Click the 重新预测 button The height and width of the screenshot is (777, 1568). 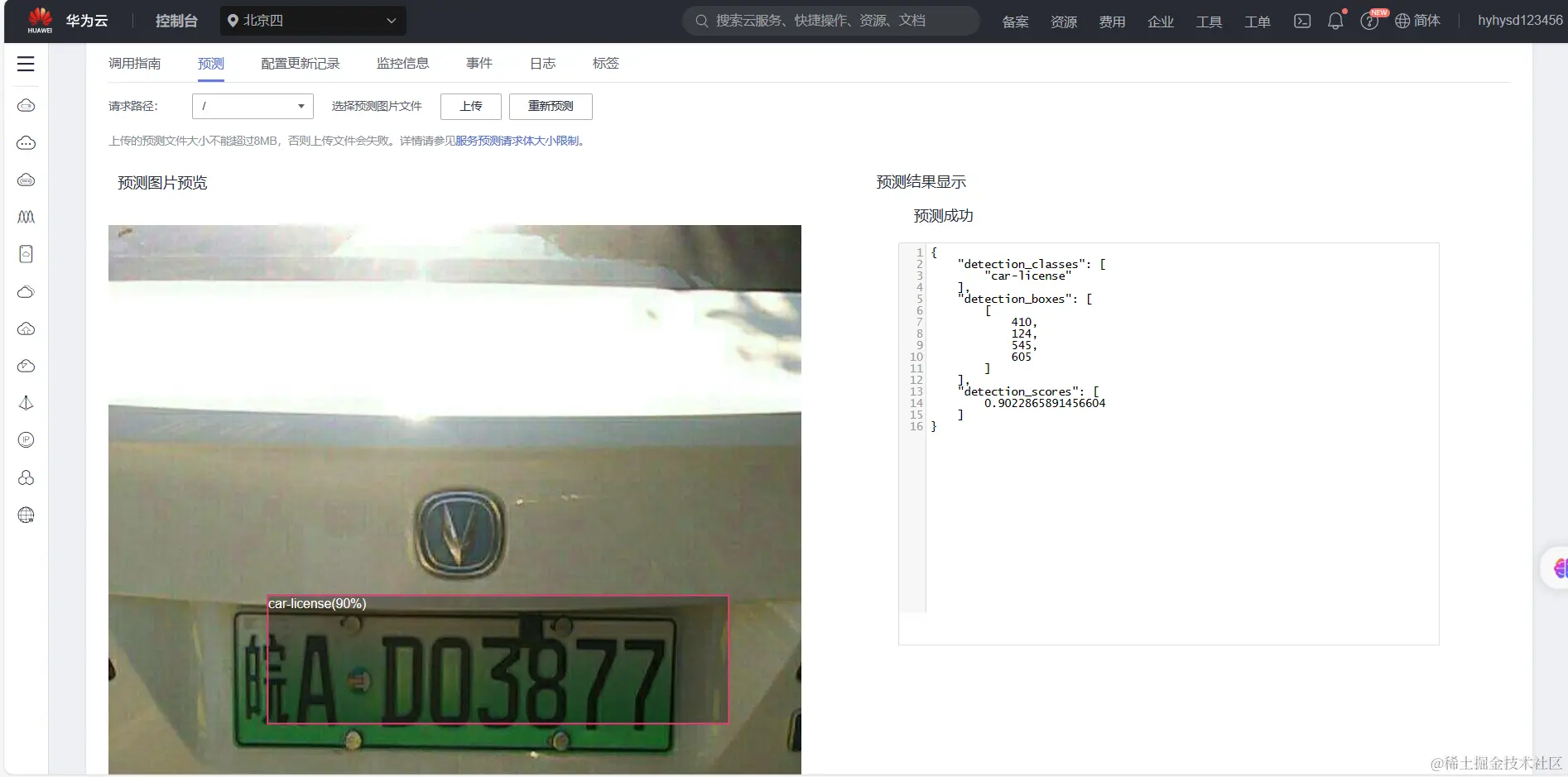(x=551, y=106)
